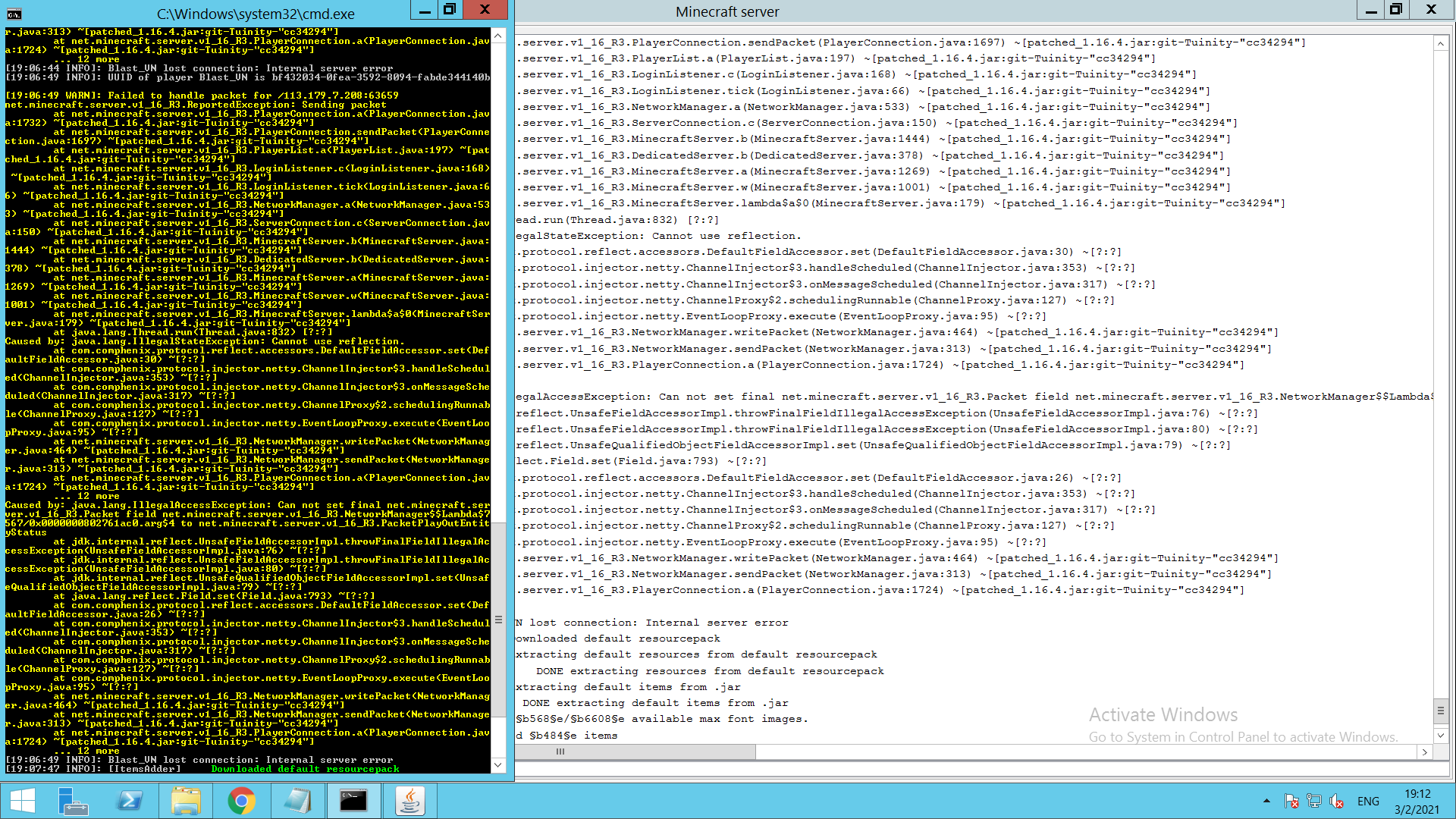The width and height of the screenshot is (1456, 819).
Task: Click the muted speaker volume icon
Action: click(x=1337, y=802)
